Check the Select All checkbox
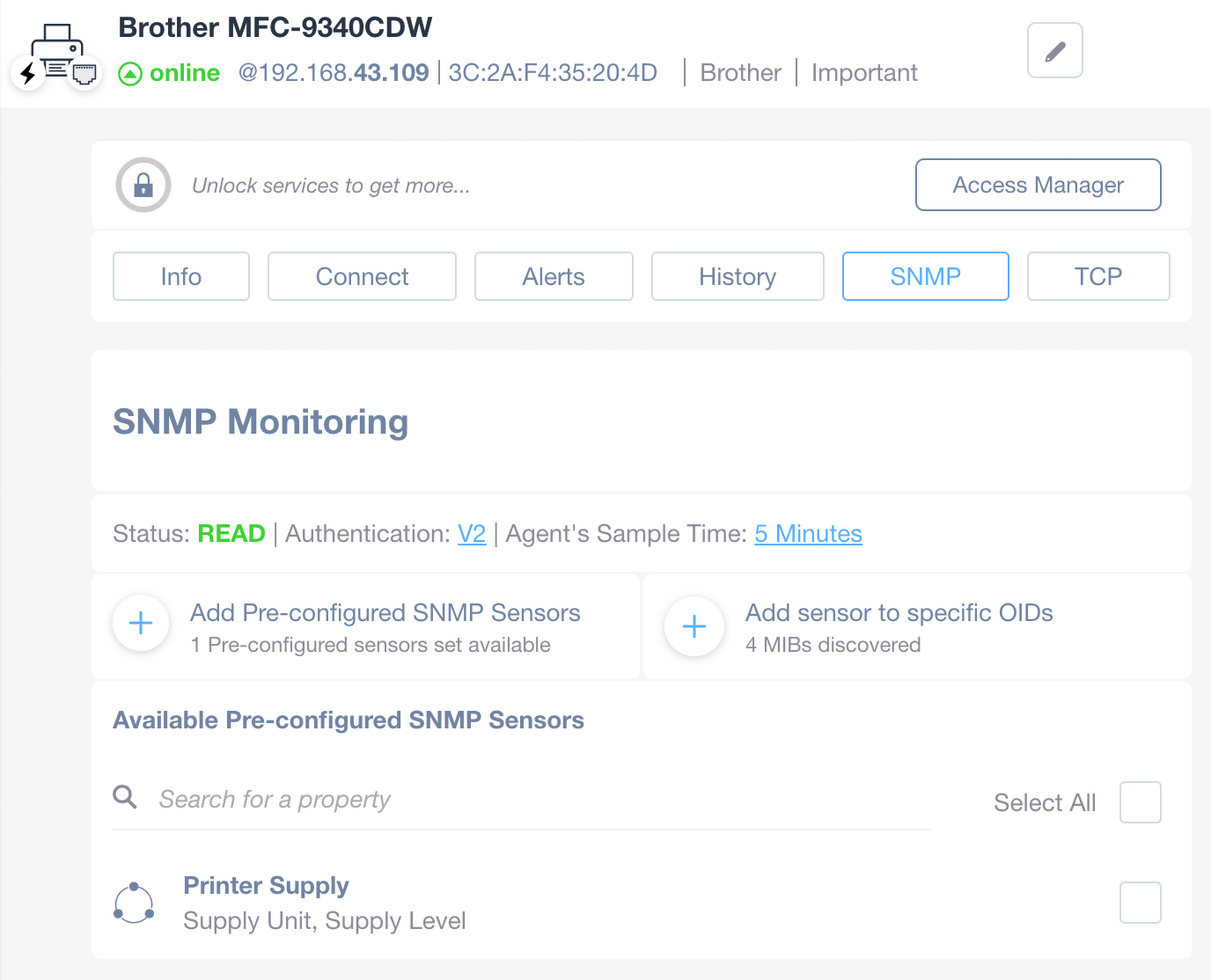The height and width of the screenshot is (980, 1211). tap(1140, 801)
